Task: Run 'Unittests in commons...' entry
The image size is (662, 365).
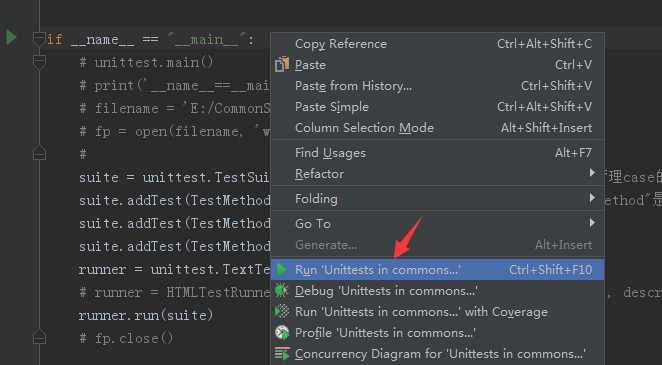Action: coord(437,269)
